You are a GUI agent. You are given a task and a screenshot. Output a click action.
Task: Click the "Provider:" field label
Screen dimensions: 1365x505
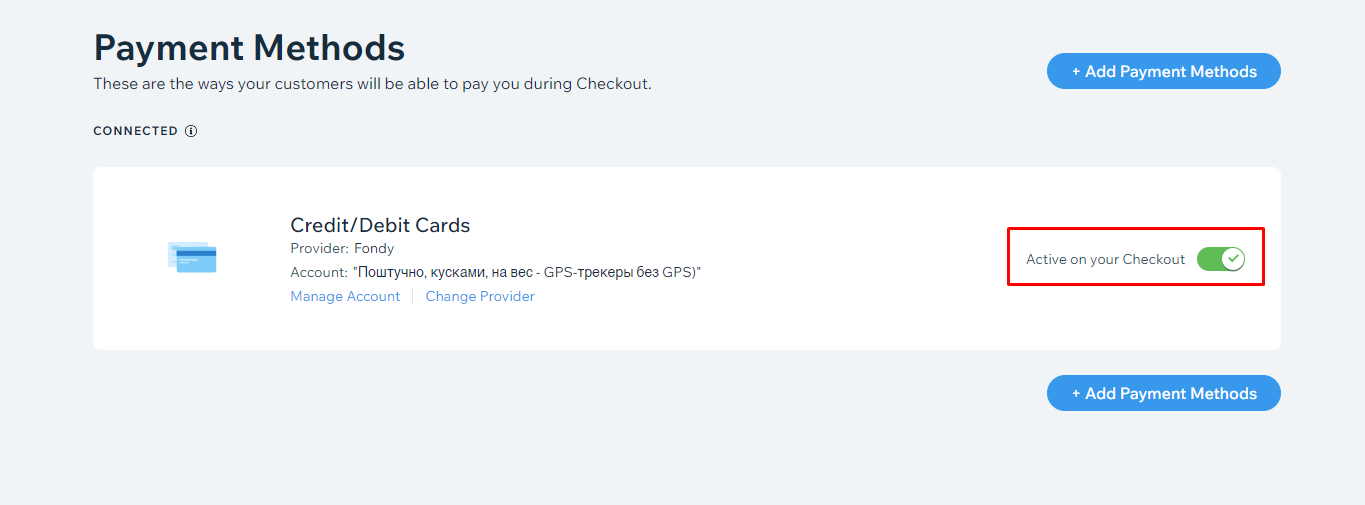coord(320,248)
